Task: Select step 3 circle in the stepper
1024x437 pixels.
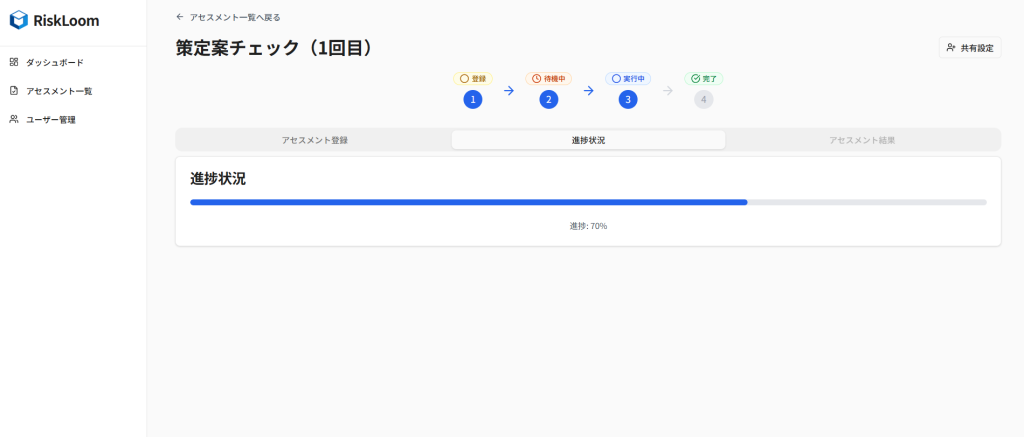Action: coord(627,99)
